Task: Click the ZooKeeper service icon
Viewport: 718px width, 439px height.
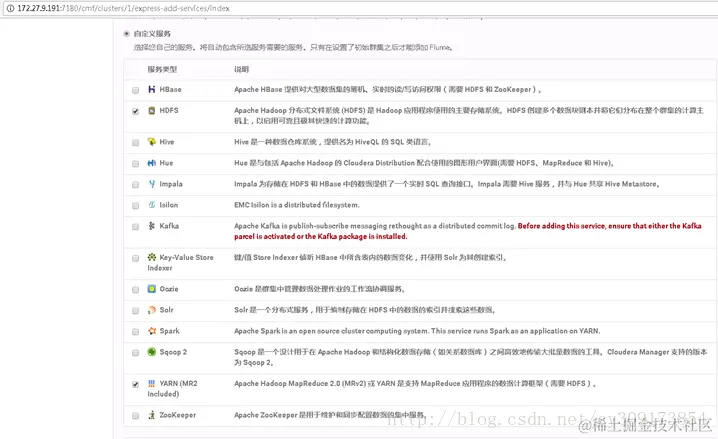Action: 152,415
